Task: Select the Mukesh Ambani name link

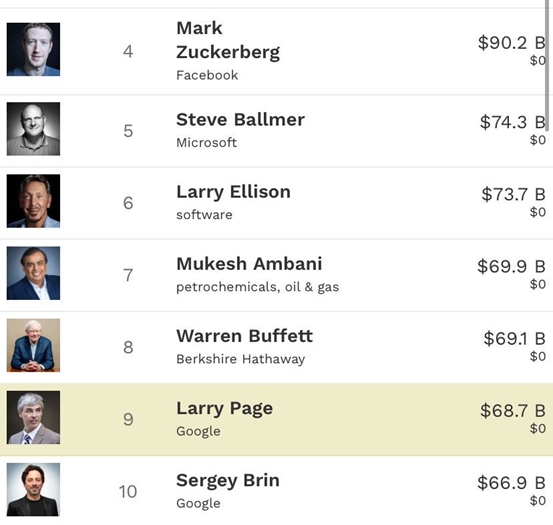Action: [x=249, y=264]
